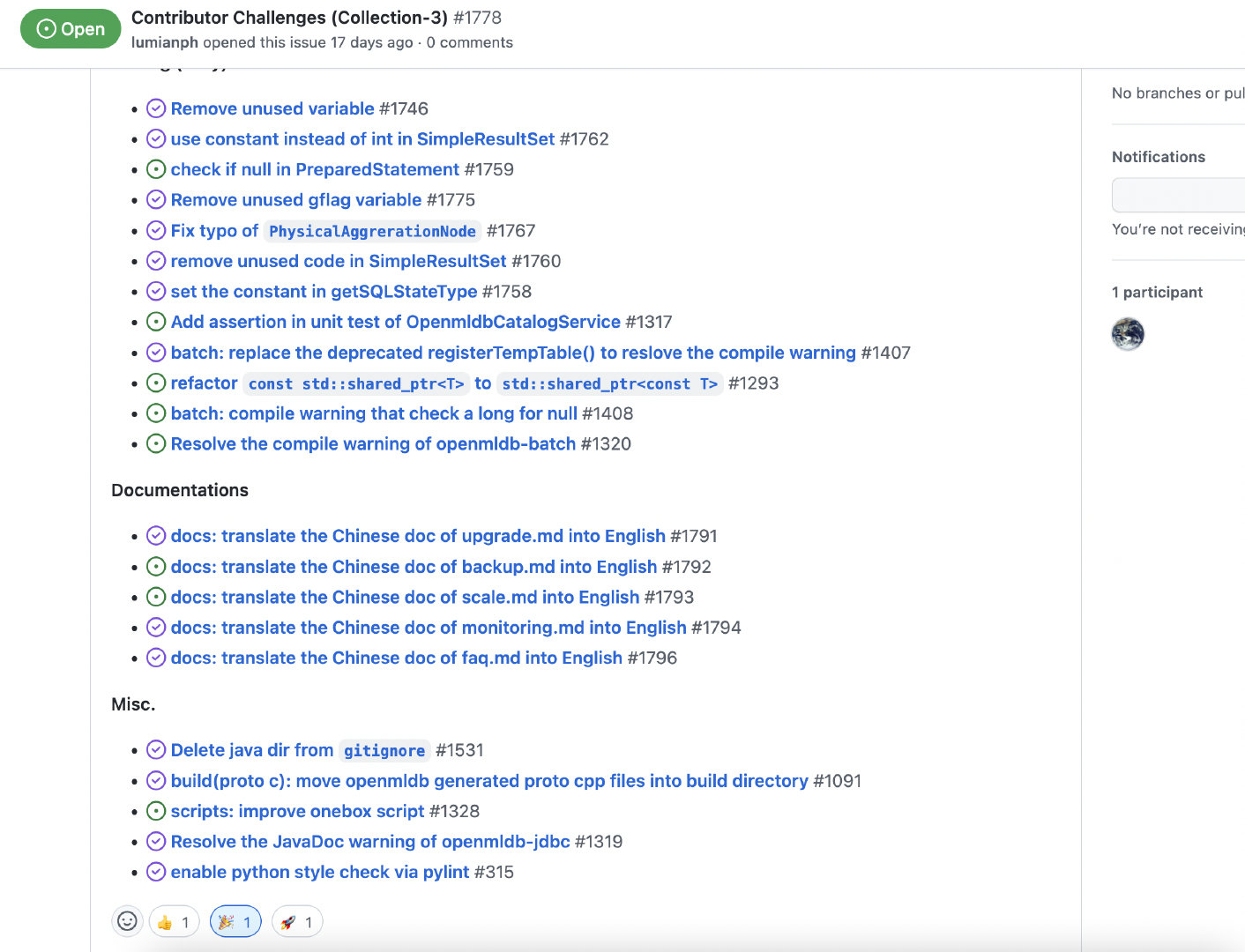The image size is (1245, 952).
Task: Click the '17 days ago' timestamp
Action: click(372, 42)
